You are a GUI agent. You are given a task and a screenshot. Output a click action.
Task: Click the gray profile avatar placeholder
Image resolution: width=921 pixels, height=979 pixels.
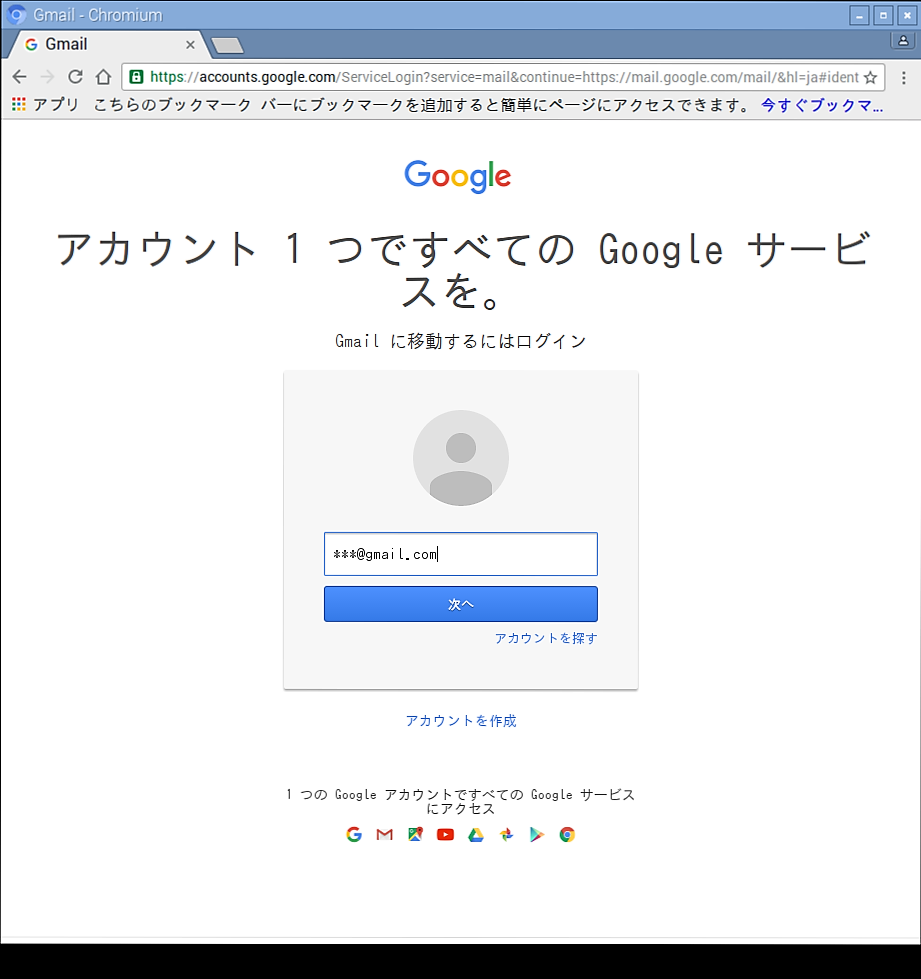(461, 458)
